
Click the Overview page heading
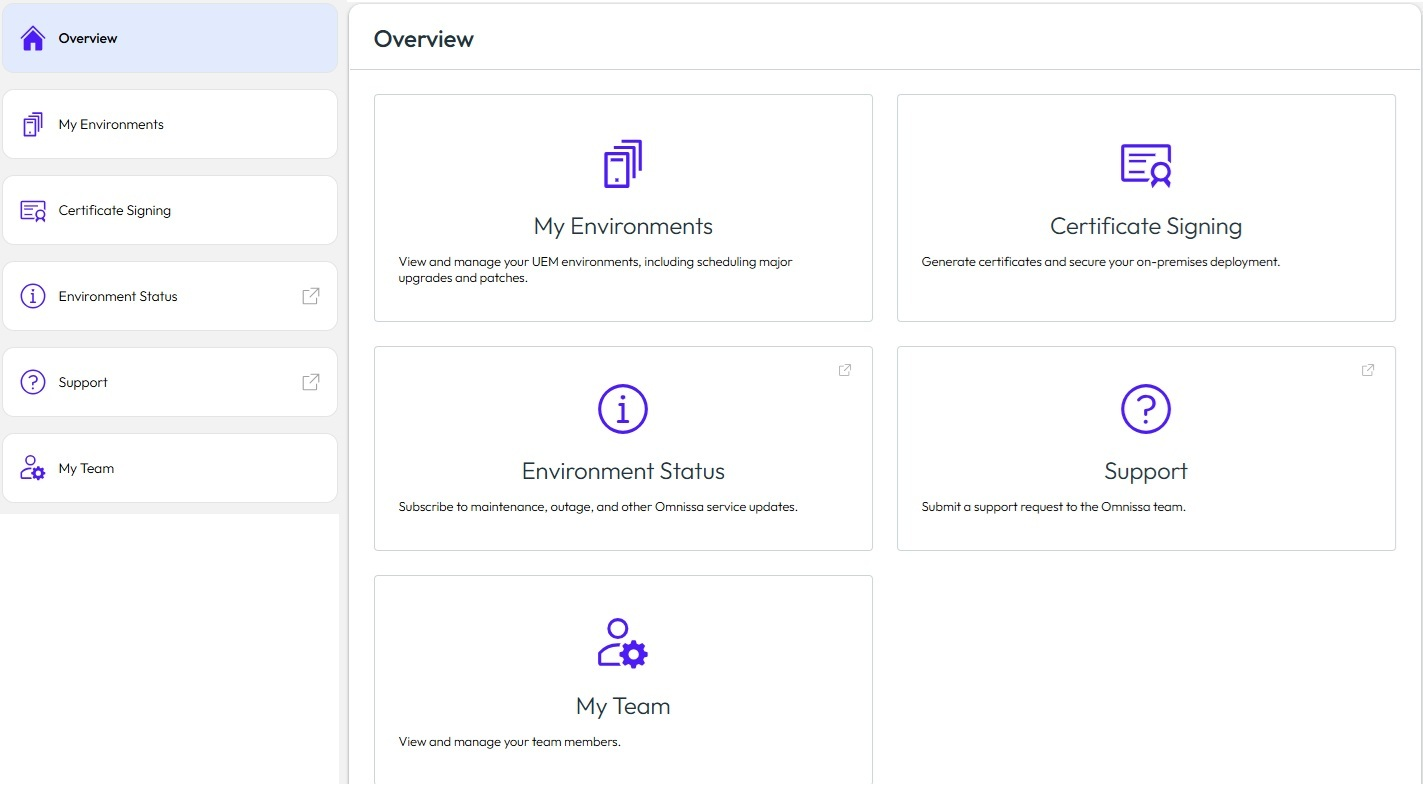click(x=424, y=39)
